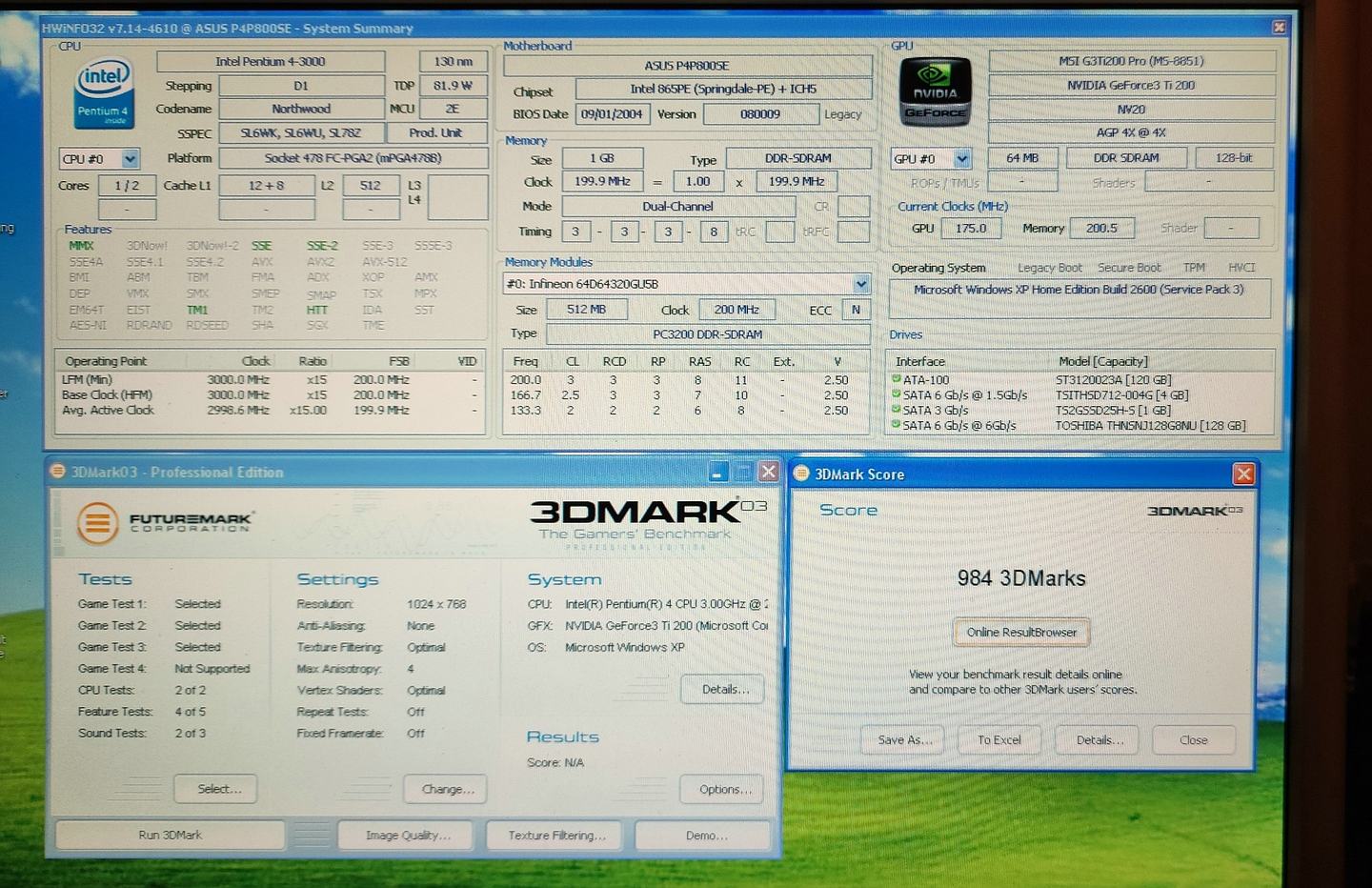Click Game Test 4 Not Supported status

[212, 669]
